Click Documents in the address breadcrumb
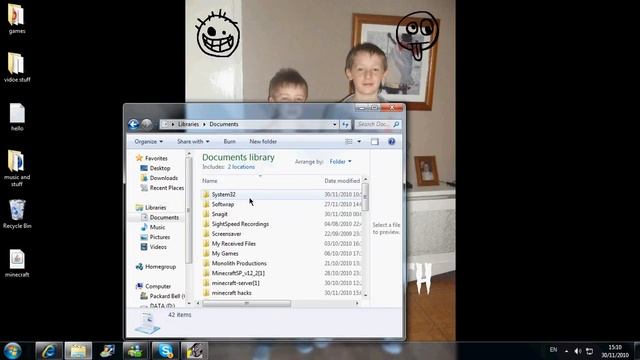 pyautogui.click(x=224, y=124)
